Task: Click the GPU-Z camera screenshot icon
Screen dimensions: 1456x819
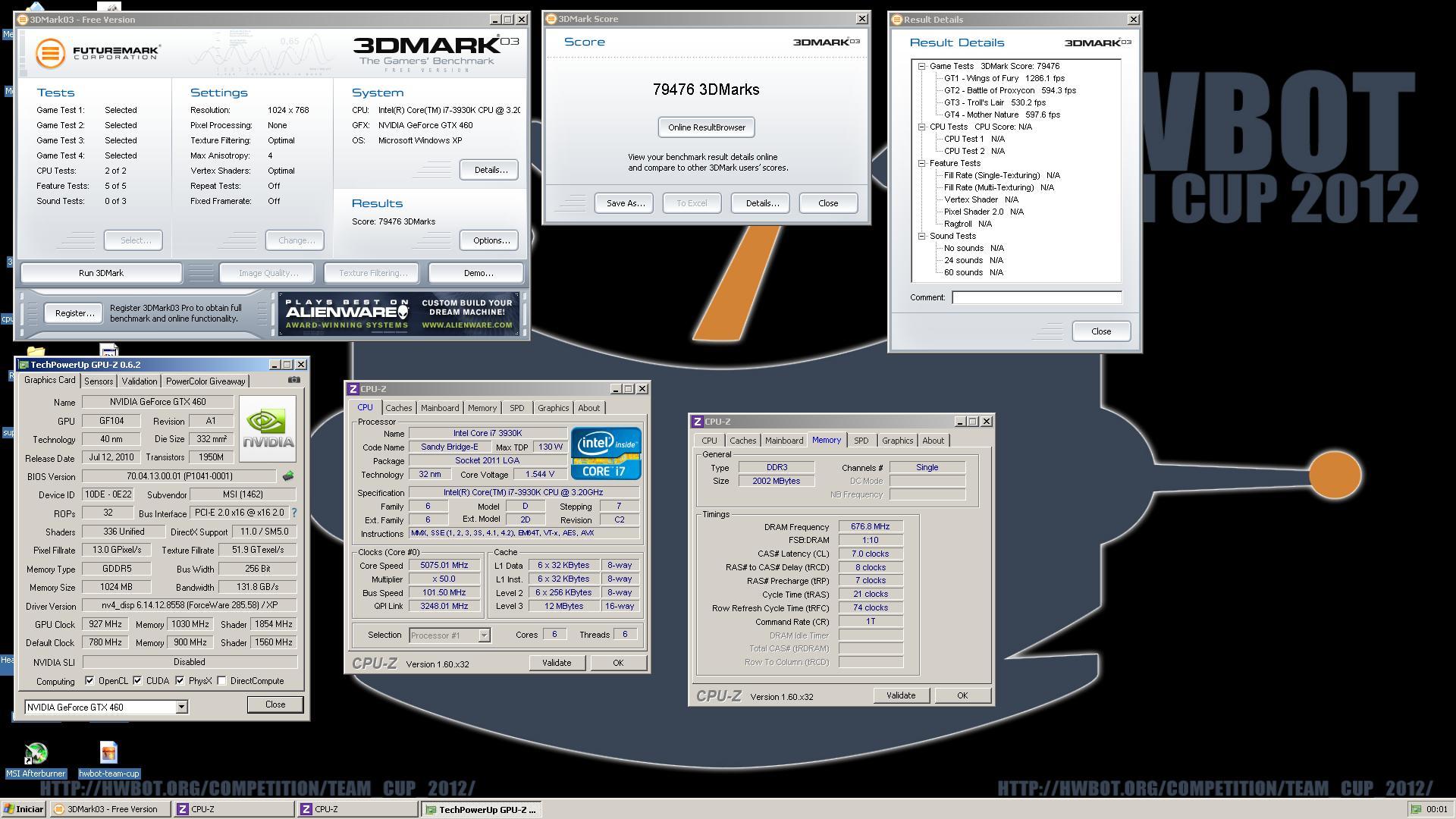Action: tap(294, 380)
